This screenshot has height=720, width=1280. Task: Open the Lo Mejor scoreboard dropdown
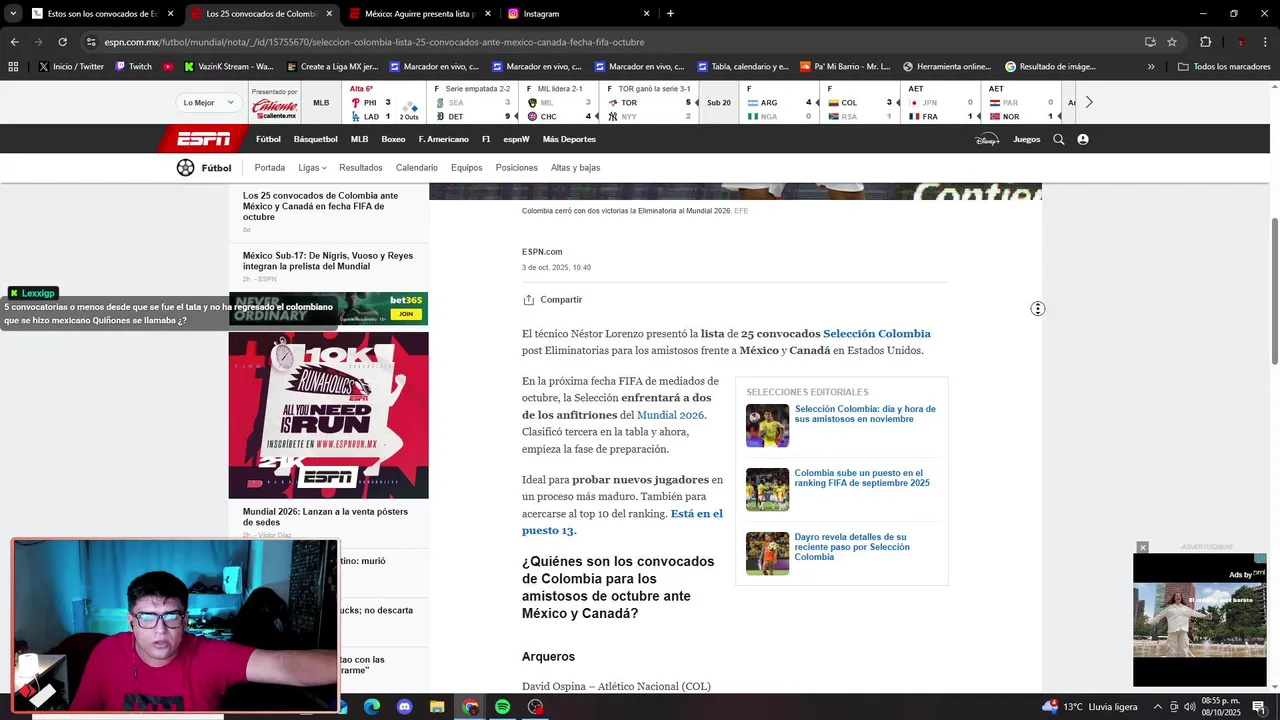(209, 102)
